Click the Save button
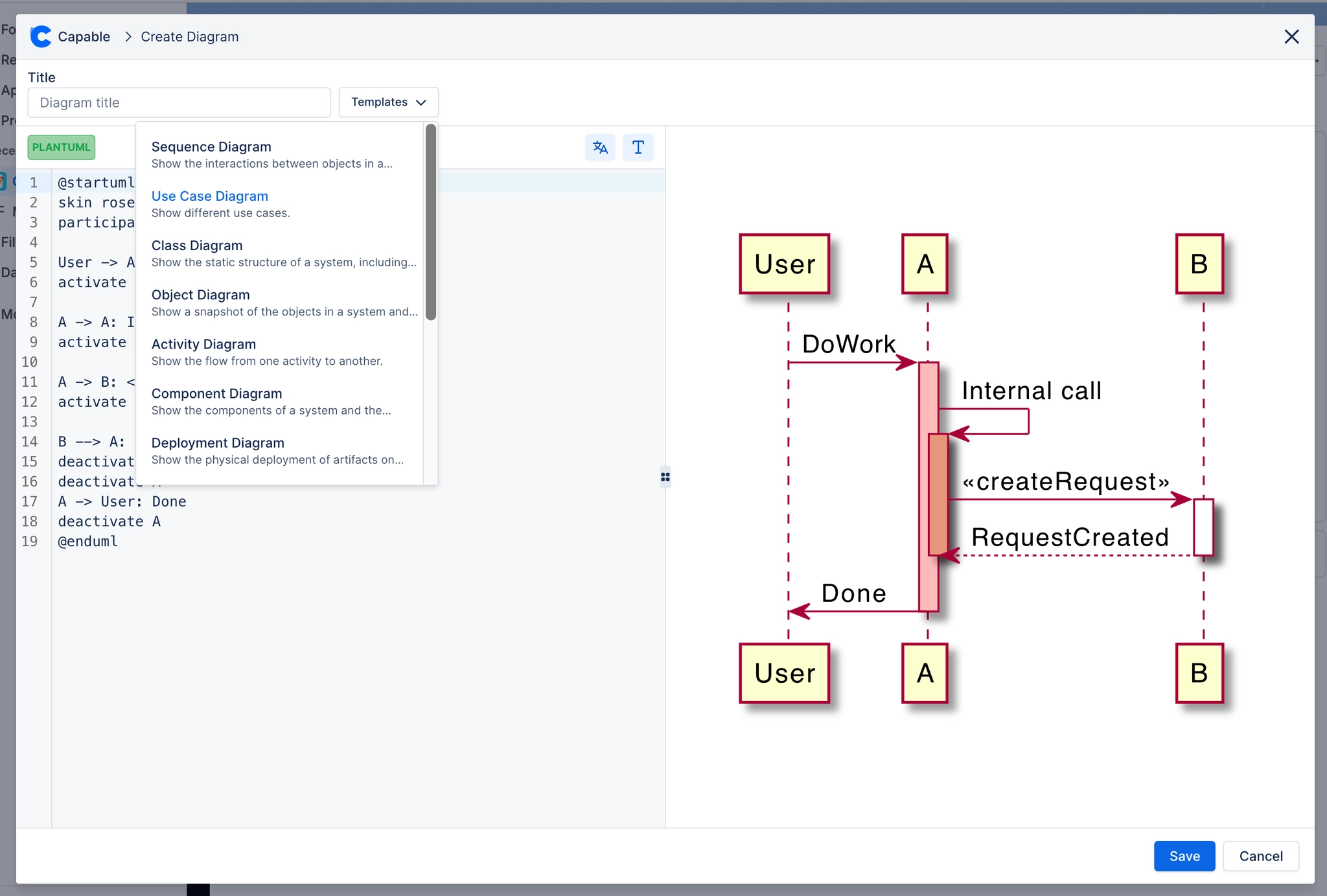The width and height of the screenshot is (1327, 896). coord(1184,856)
